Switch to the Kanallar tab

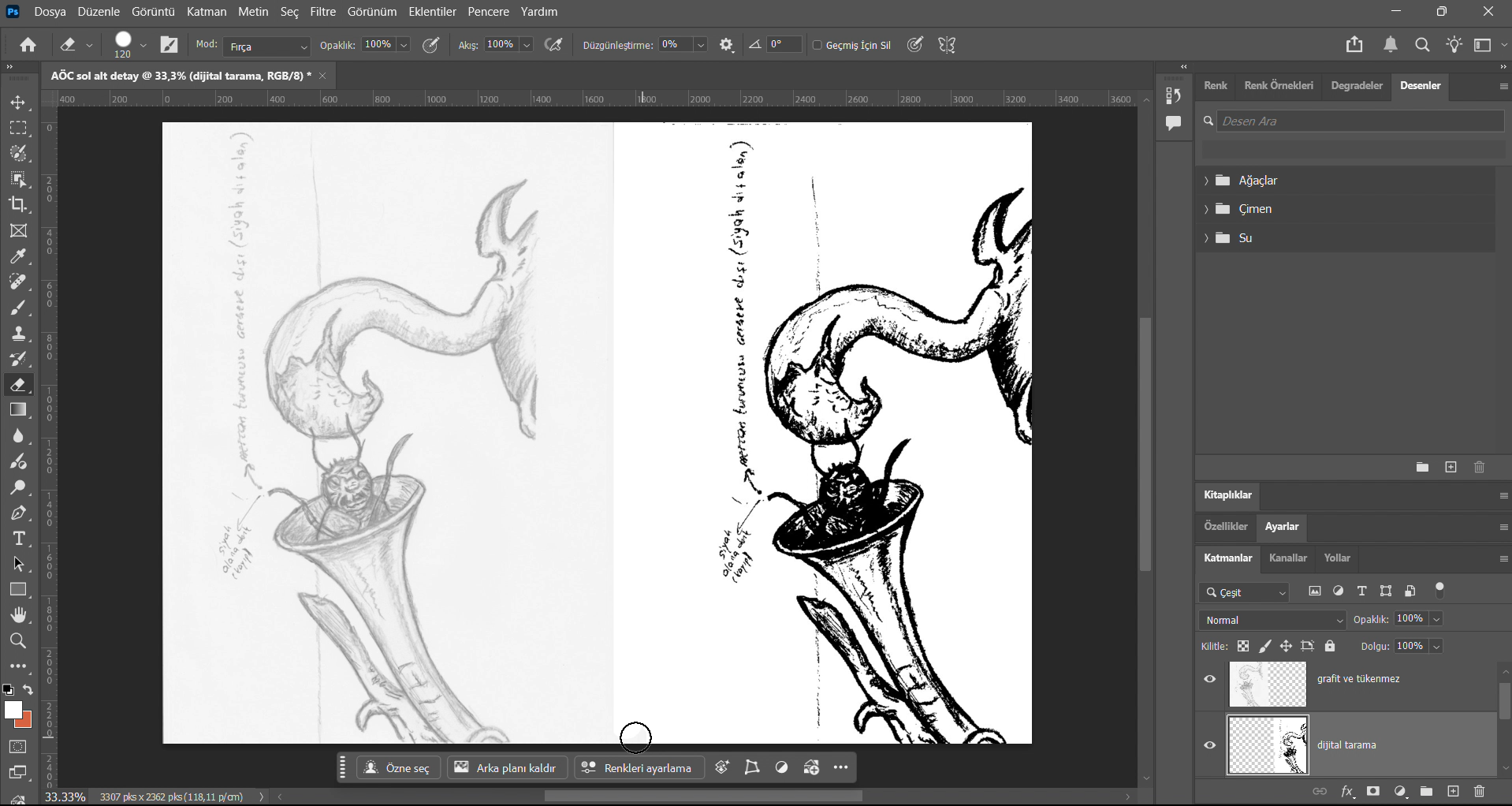pos(1287,558)
